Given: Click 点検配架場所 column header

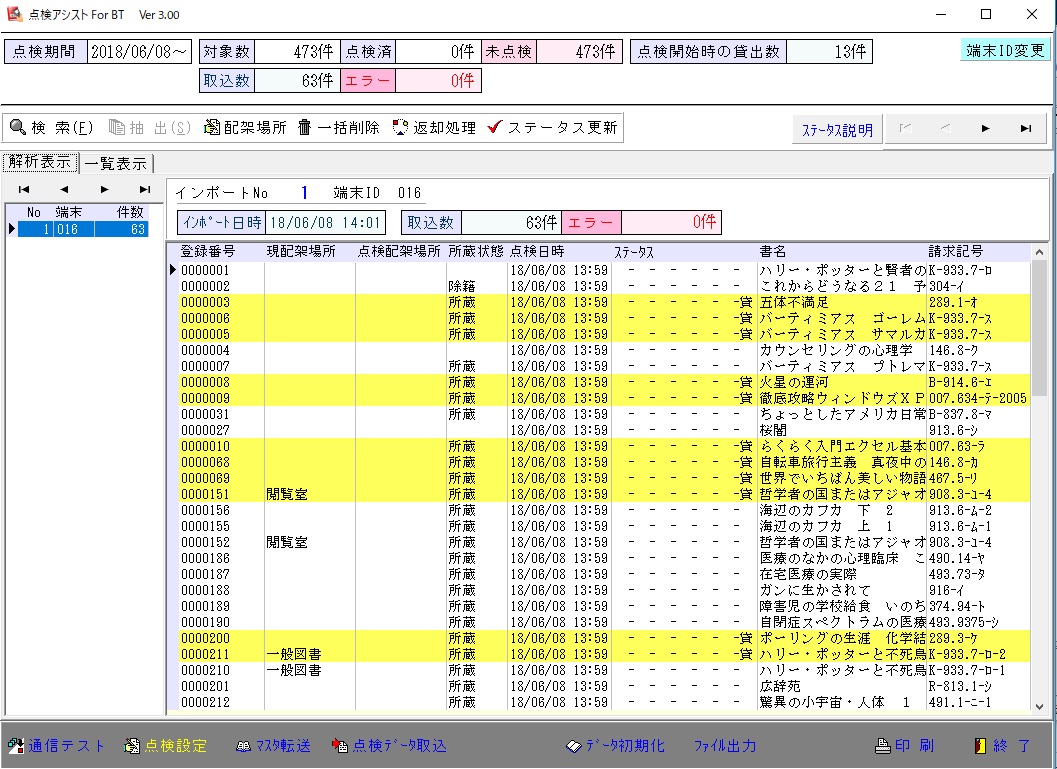Looking at the screenshot, I should pyautogui.click(x=398, y=251).
